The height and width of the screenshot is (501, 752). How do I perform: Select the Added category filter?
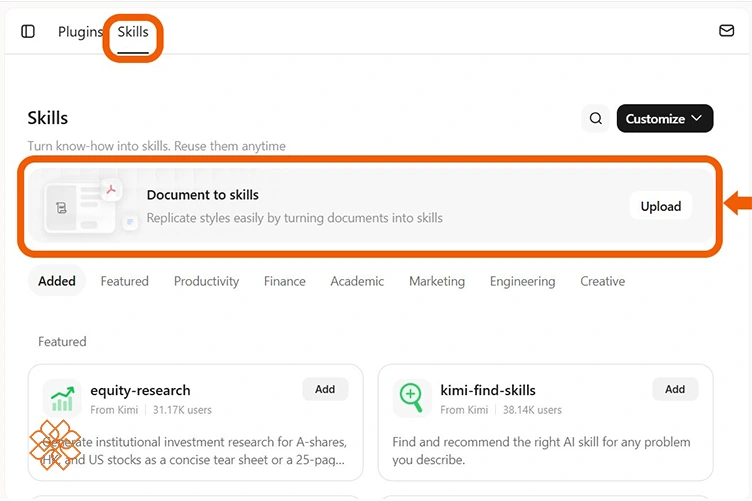tap(57, 281)
